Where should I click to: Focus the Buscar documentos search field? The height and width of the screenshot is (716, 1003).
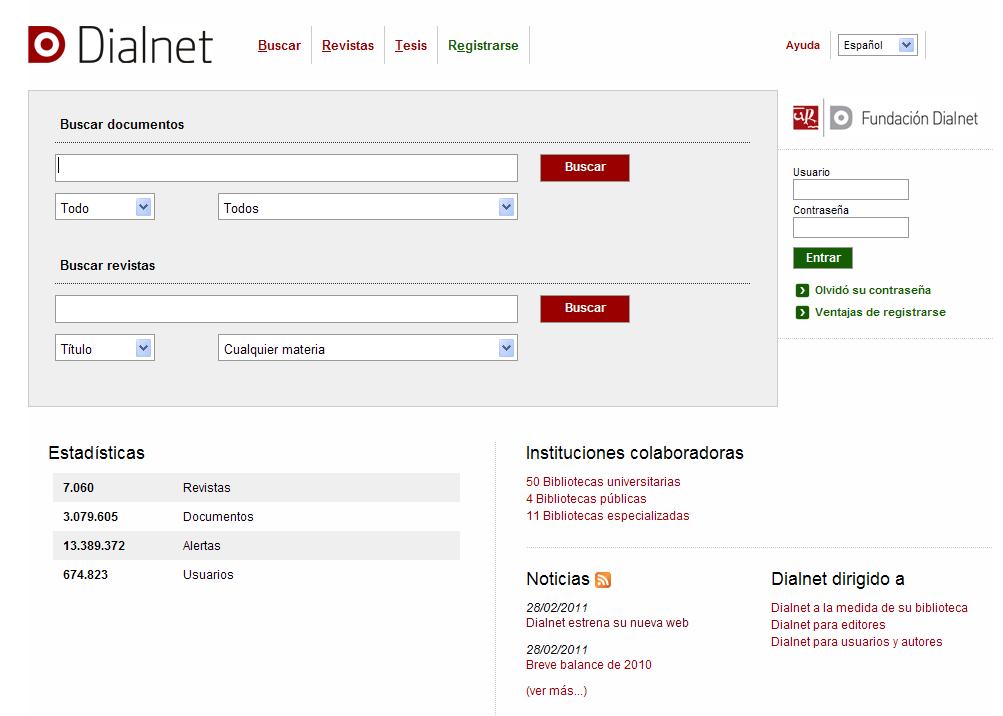coord(286,168)
